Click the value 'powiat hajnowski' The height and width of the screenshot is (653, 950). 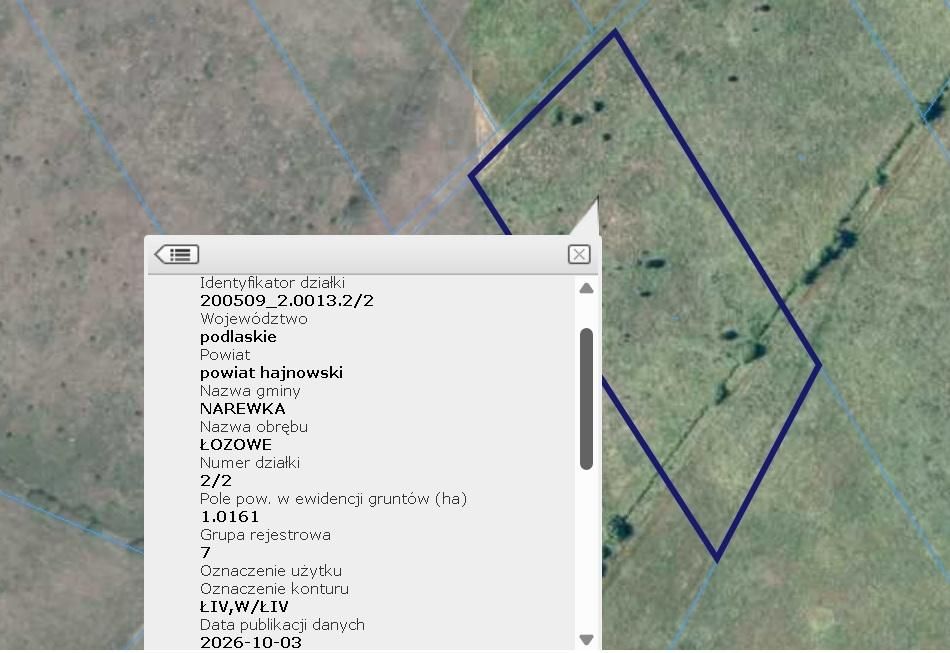[x=271, y=373]
